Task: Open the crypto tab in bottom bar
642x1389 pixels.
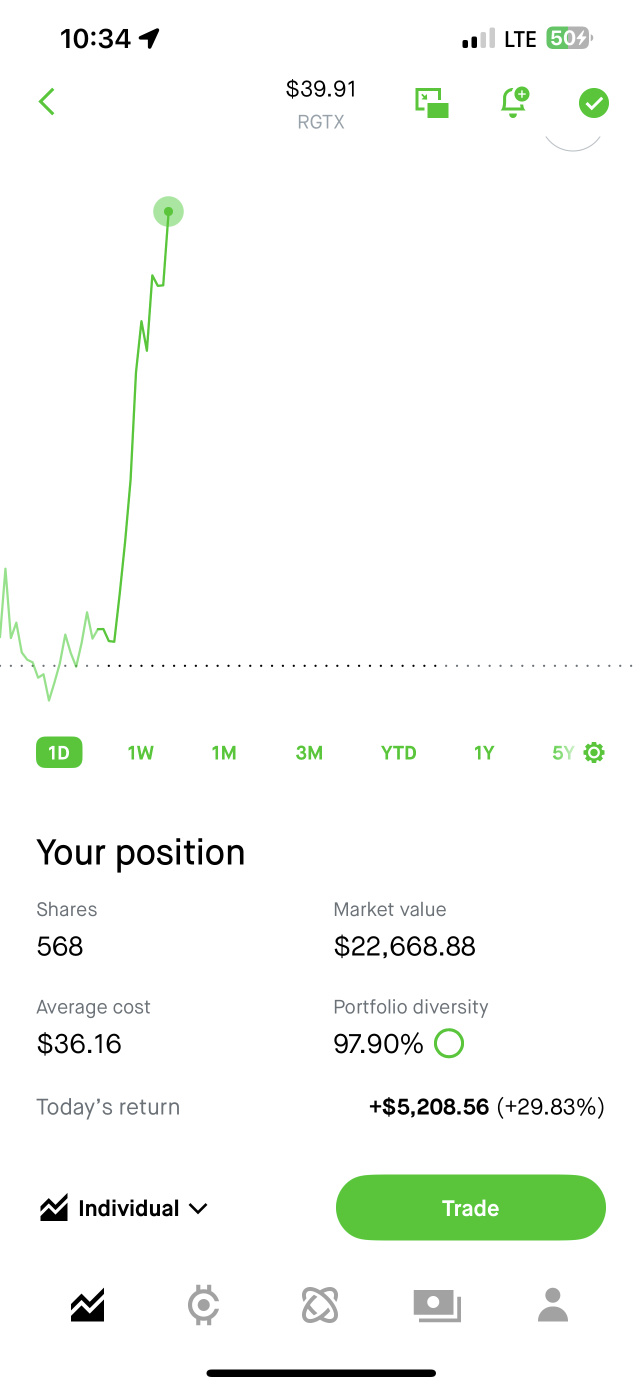Action: click(204, 1305)
